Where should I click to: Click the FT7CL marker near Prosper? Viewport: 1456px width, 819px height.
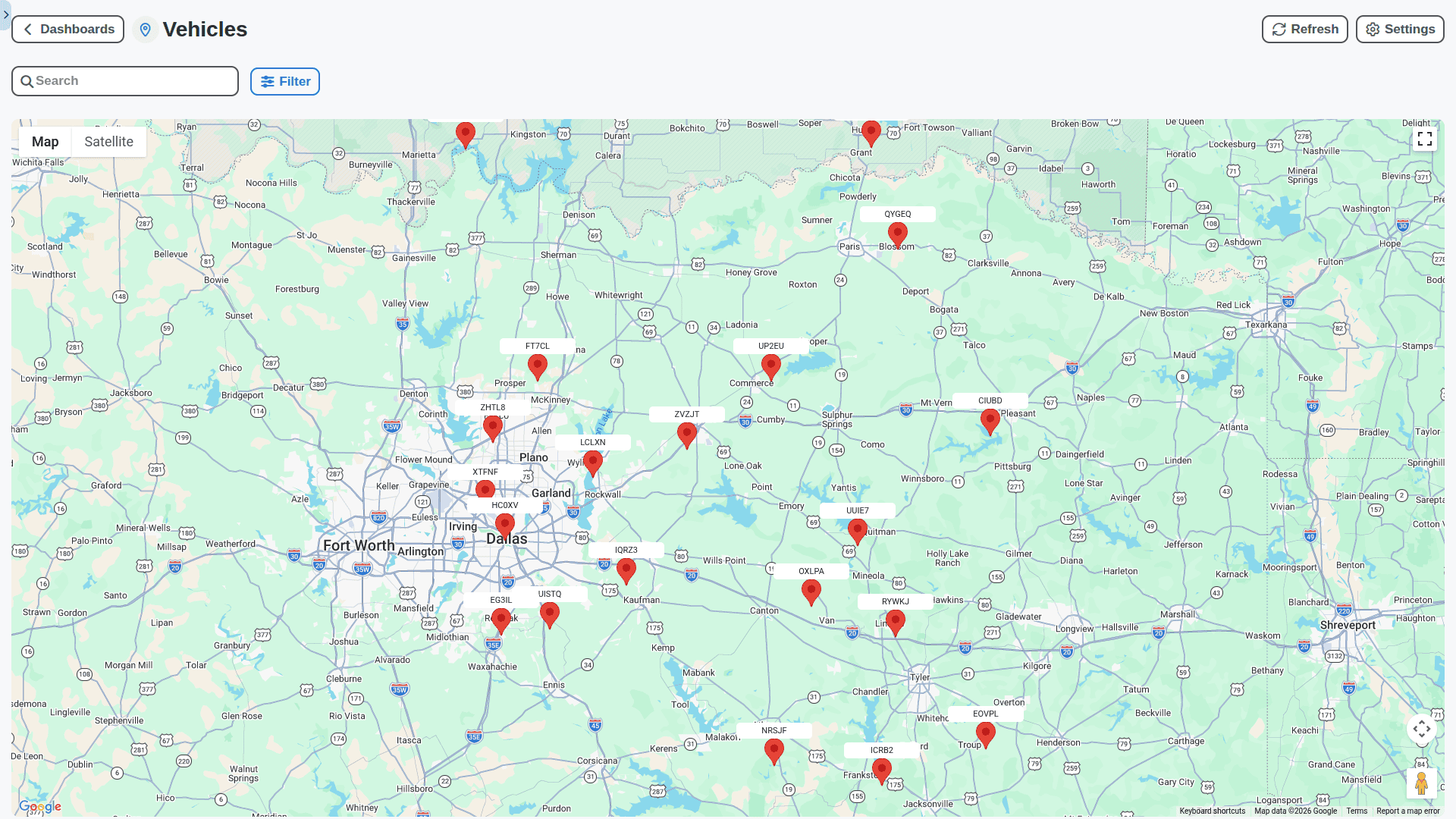click(x=537, y=366)
